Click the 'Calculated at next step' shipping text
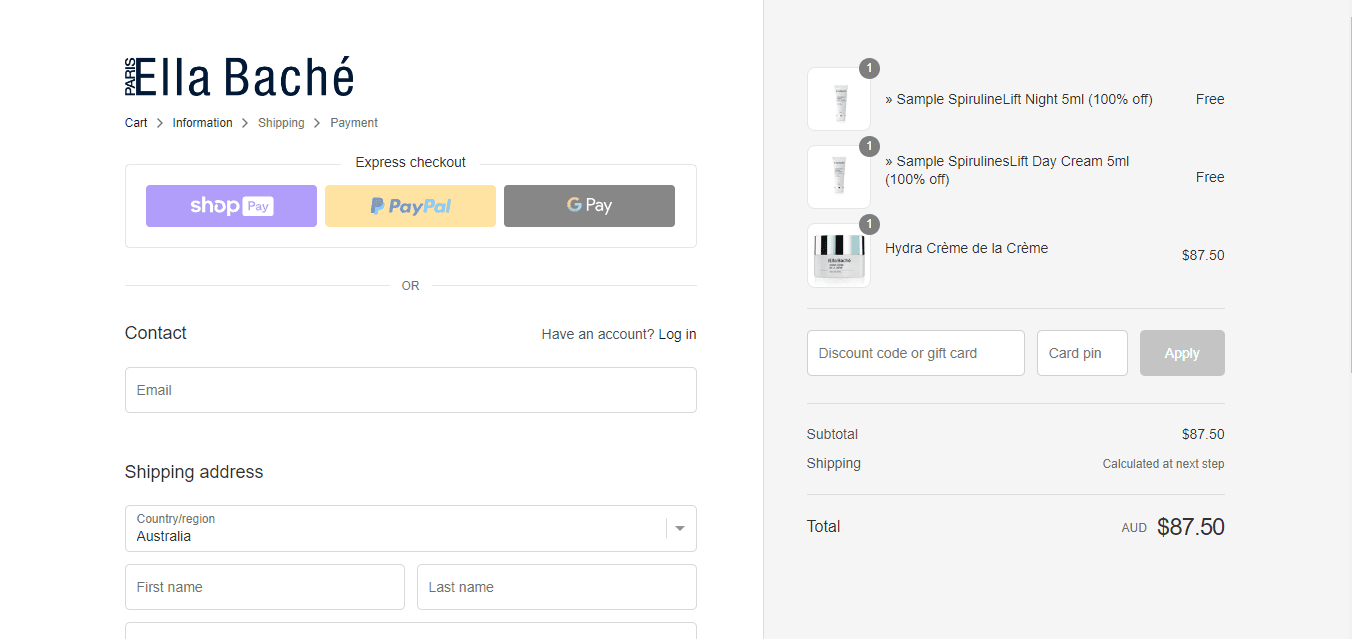 coord(1163,464)
